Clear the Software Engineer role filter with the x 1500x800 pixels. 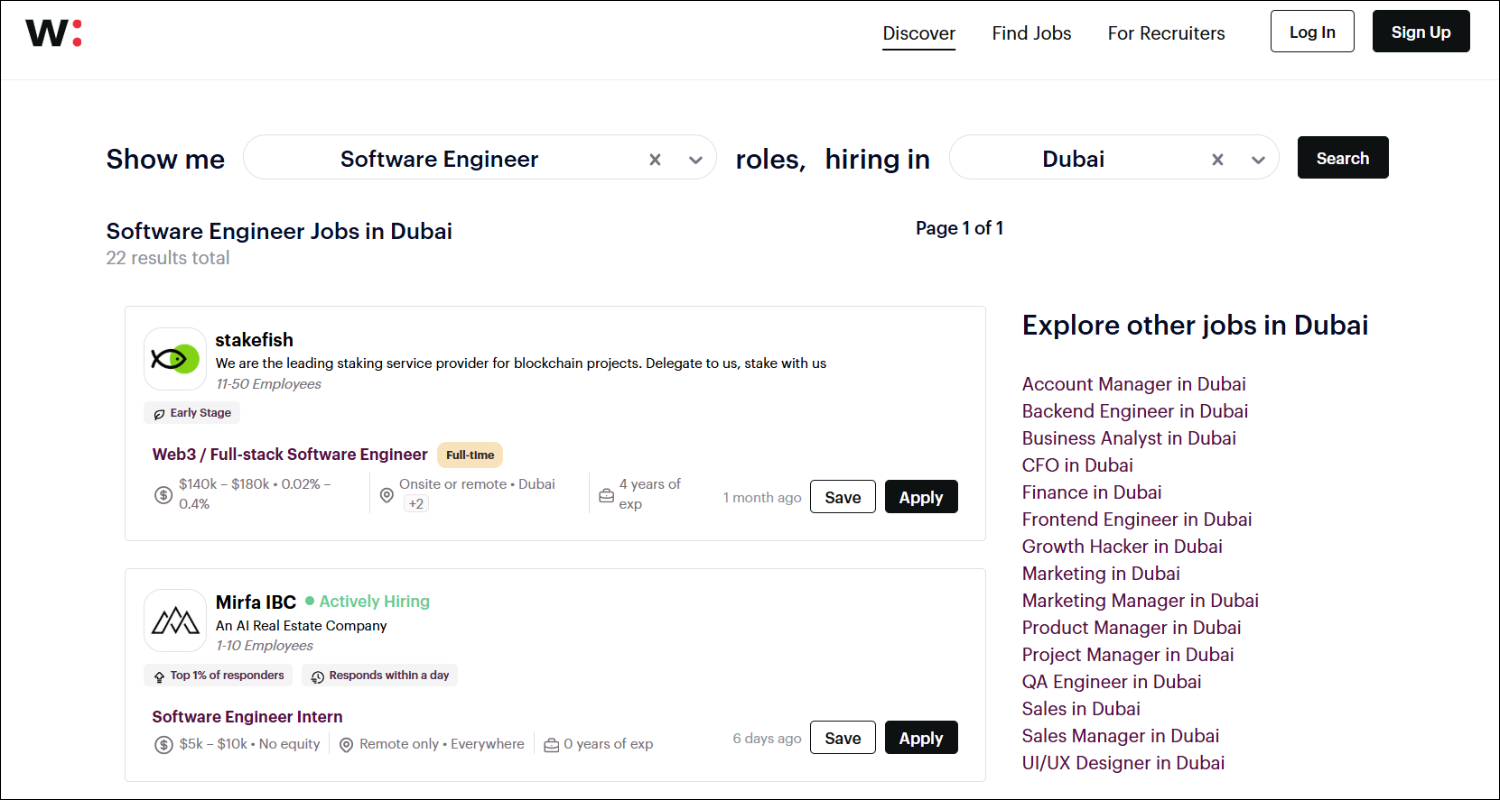point(655,158)
